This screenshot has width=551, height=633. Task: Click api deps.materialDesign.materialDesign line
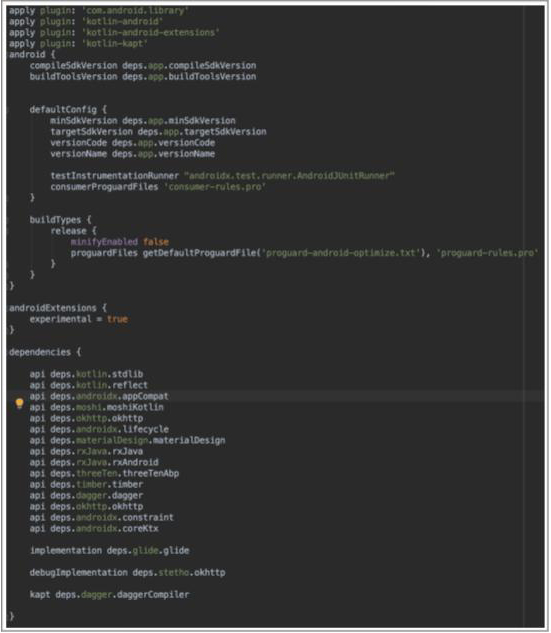coord(128,440)
